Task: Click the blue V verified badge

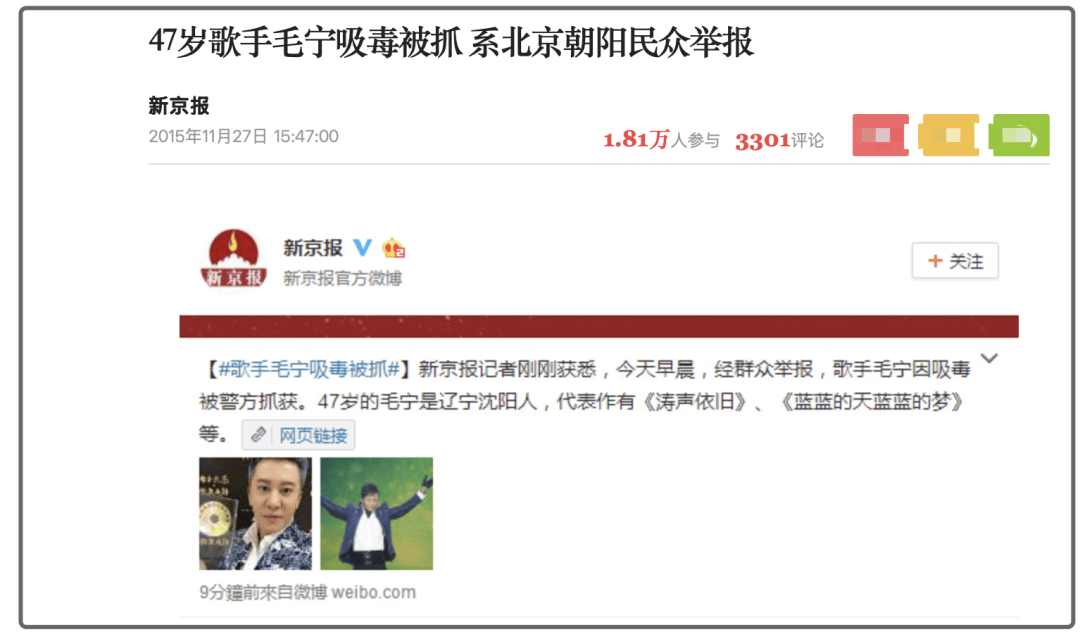Action: pos(362,247)
